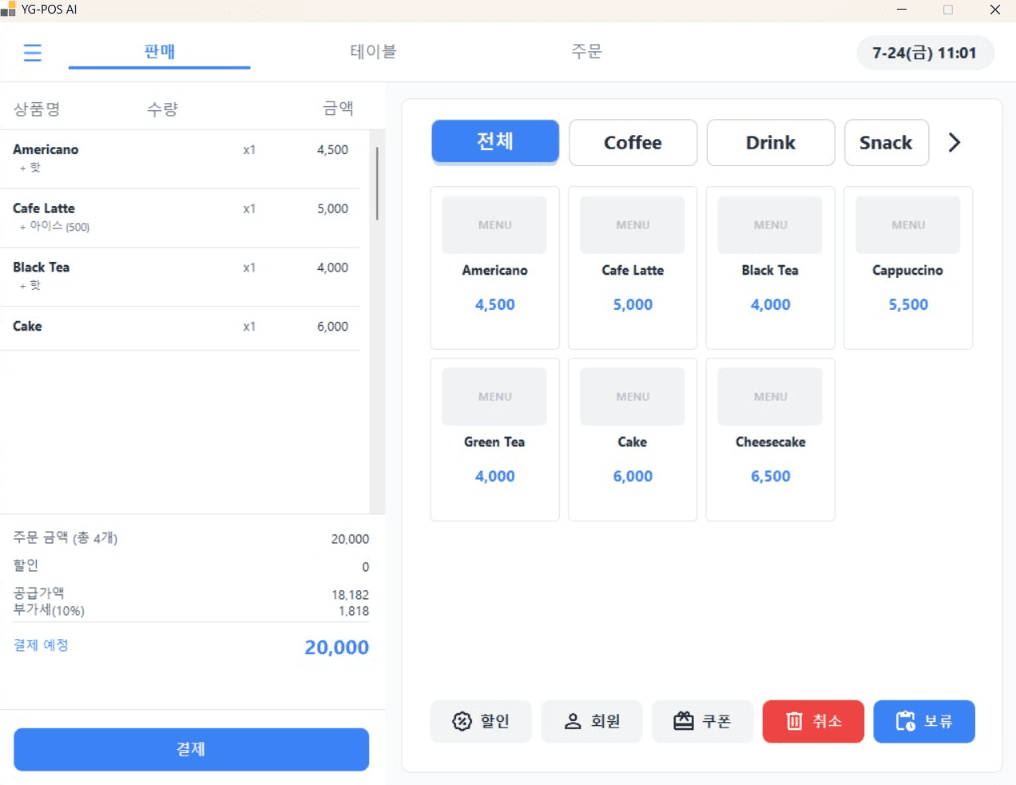The width and height of the screenshot is (1016, 785).
Task: Click the trash can cancel icon
Action: [x=794, y=721]
